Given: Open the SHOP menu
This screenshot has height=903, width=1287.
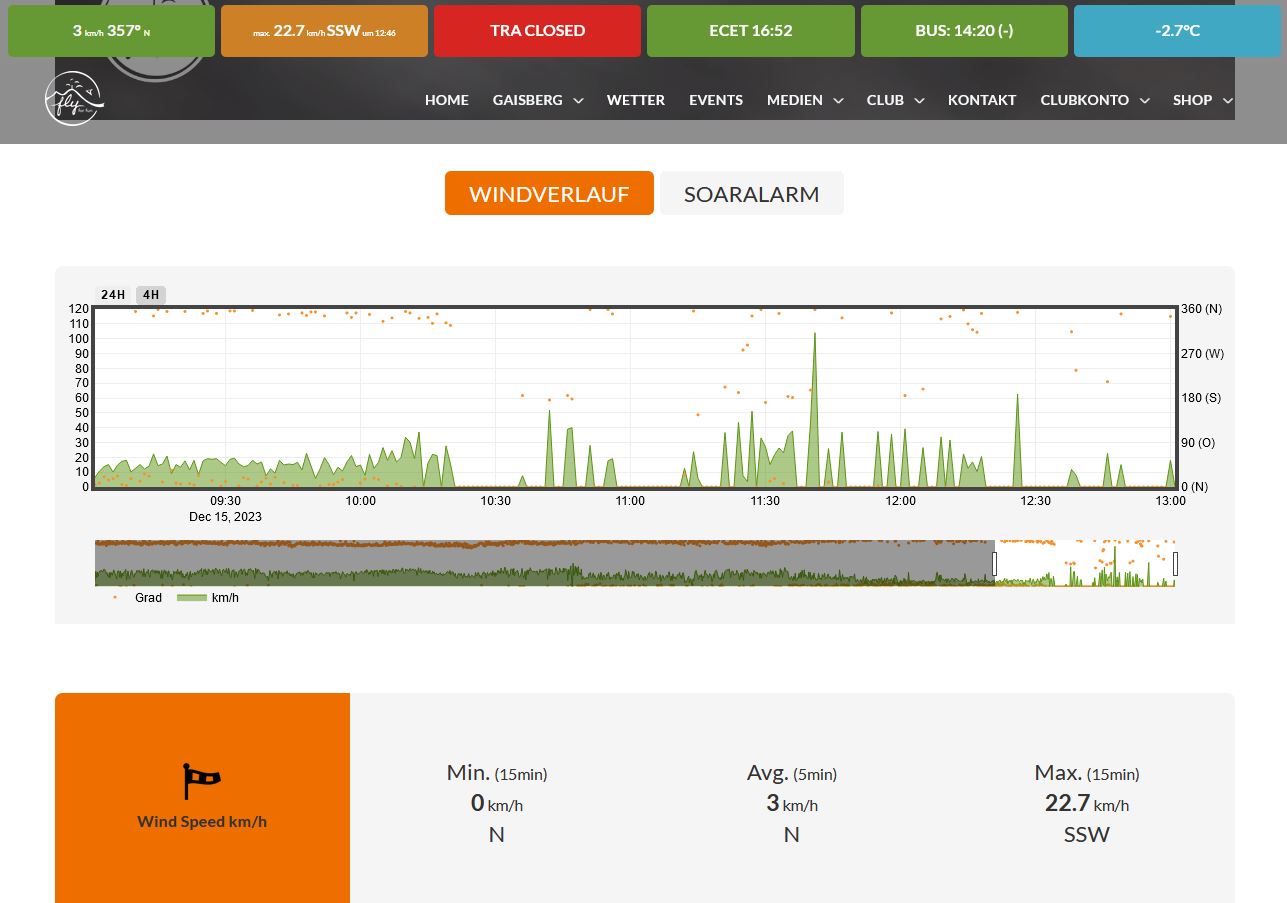Looking at the screenshot, I should pos(1192,100).
